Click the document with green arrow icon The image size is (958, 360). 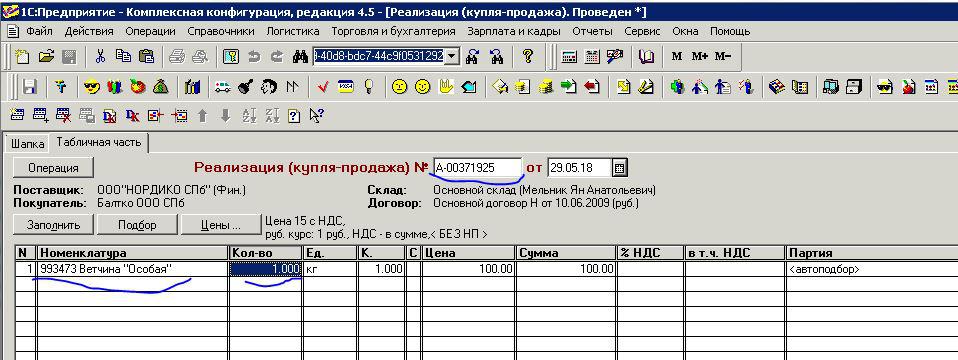pyautogui.click(x=568, y=87)
